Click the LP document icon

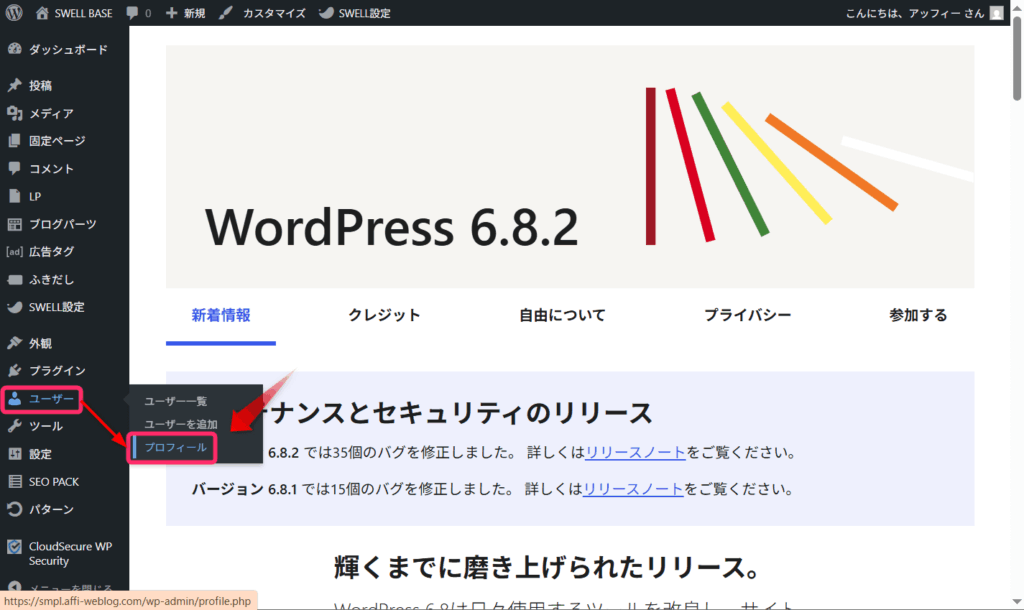[x=14, y=196]
